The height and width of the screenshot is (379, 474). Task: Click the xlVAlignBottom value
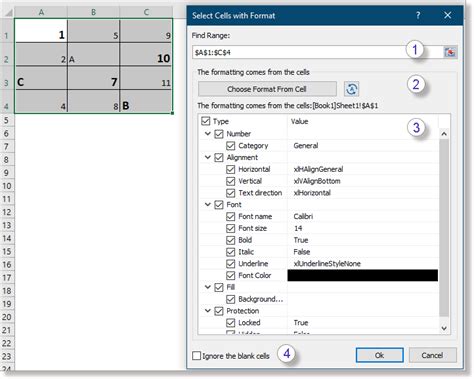point(317,181)
